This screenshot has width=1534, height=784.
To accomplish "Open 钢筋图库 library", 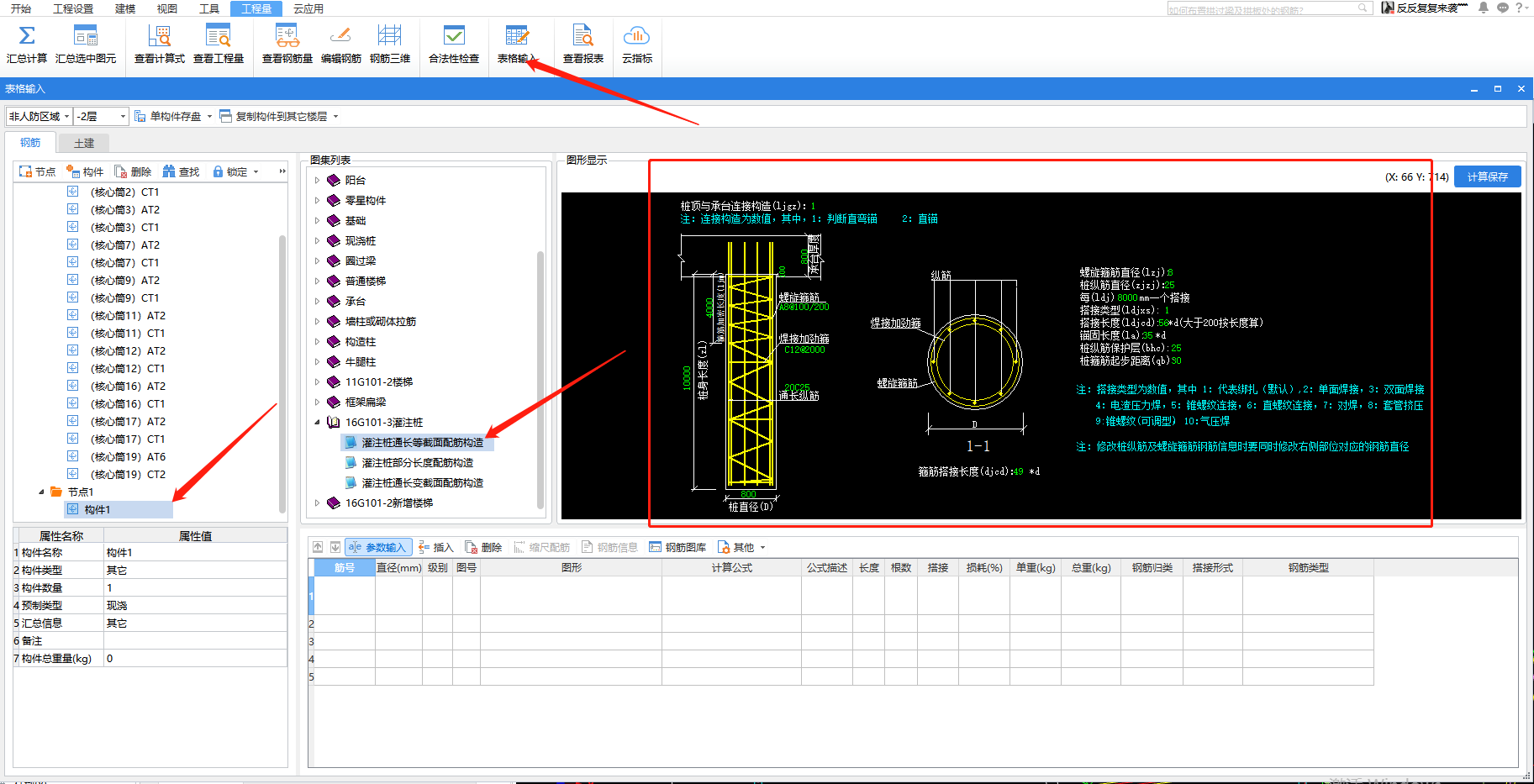I will tap(677, 547).
